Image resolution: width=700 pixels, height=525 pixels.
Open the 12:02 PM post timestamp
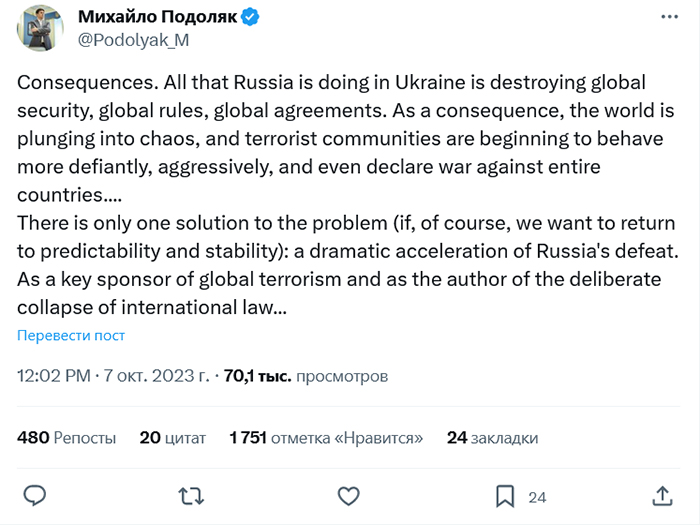point(54,377)
